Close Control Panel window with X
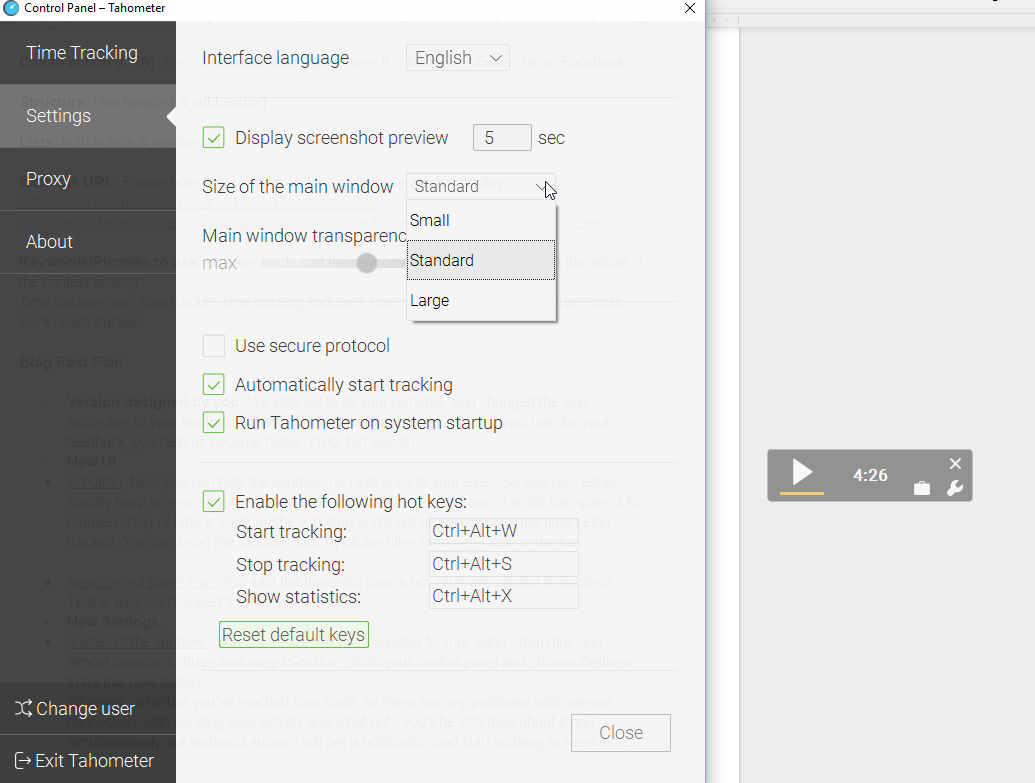1035x783 pixels. point(690,8)
